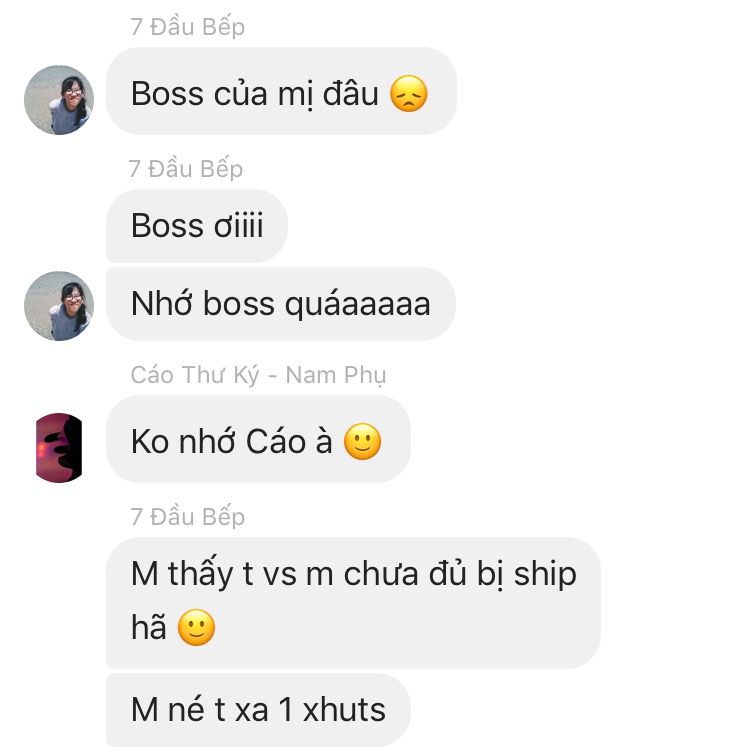Viewport: 750px width, 747px height.
Task: Open the avatar beside 'Nhớ boss quáaaaaa'
Action: pyautogui.click(x=59, y=306)
